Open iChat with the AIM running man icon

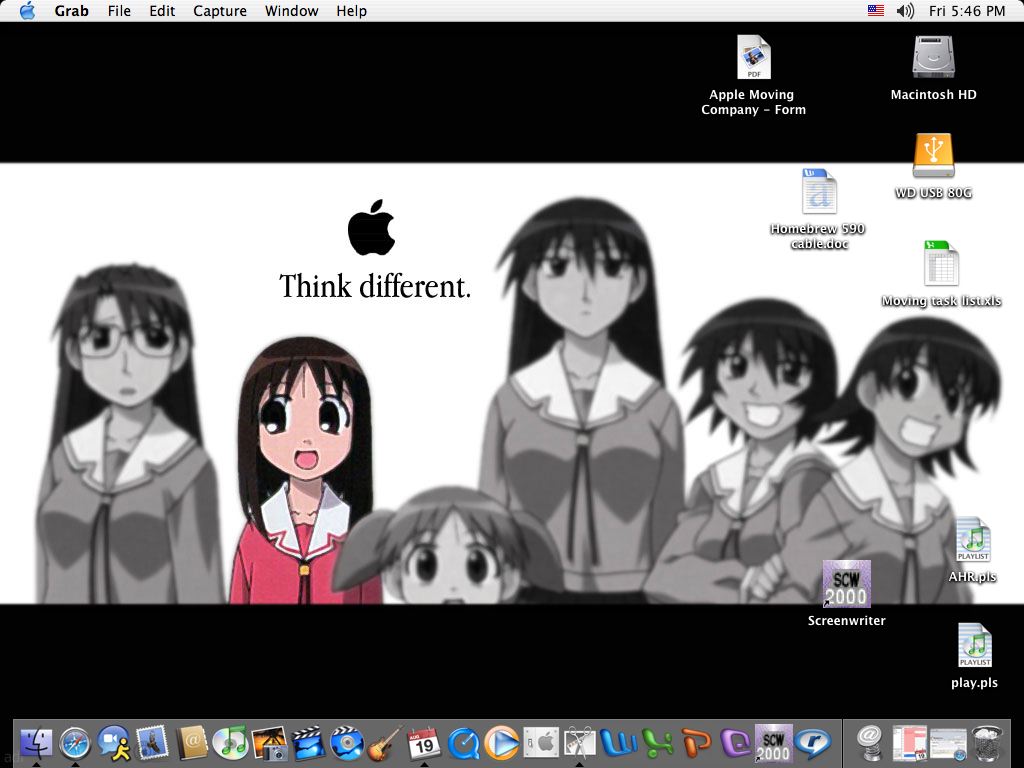click(114, 743)
